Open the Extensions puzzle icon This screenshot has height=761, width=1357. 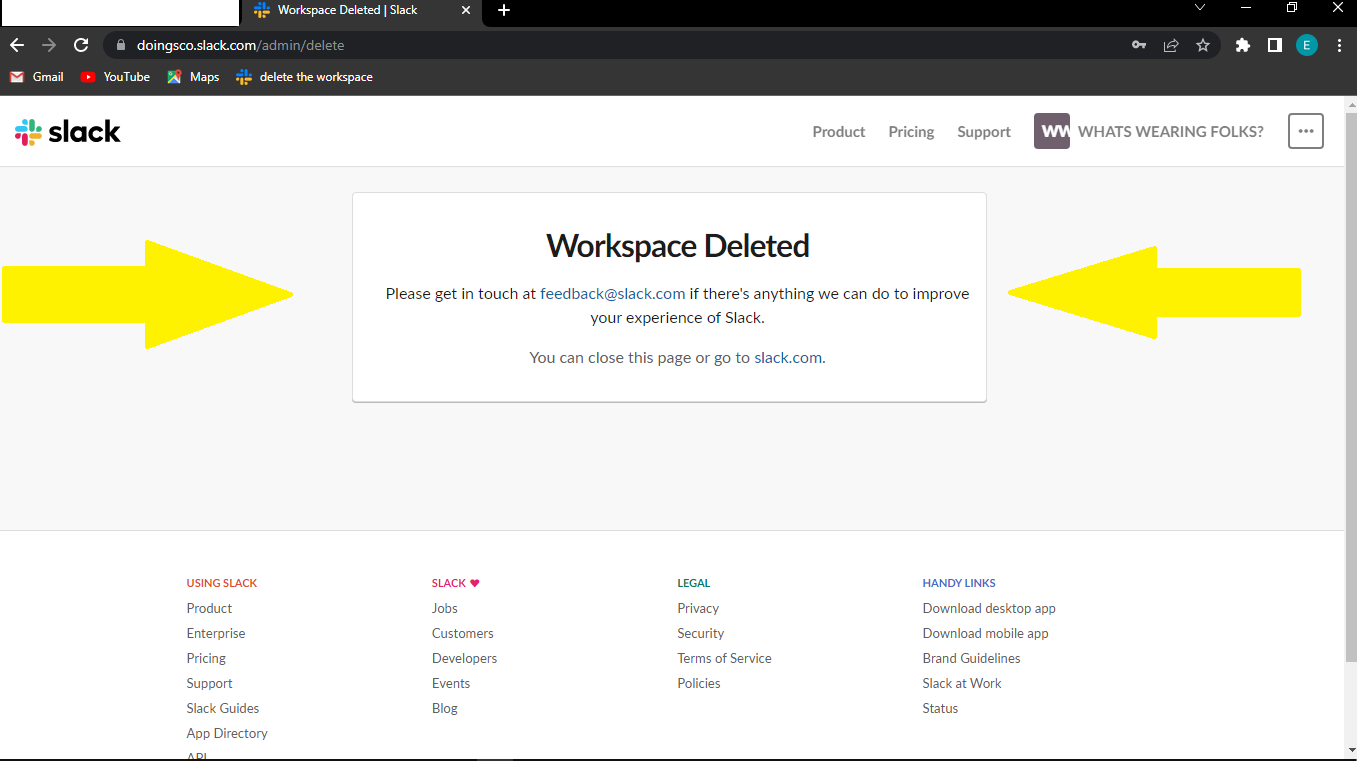(1243, 45)
